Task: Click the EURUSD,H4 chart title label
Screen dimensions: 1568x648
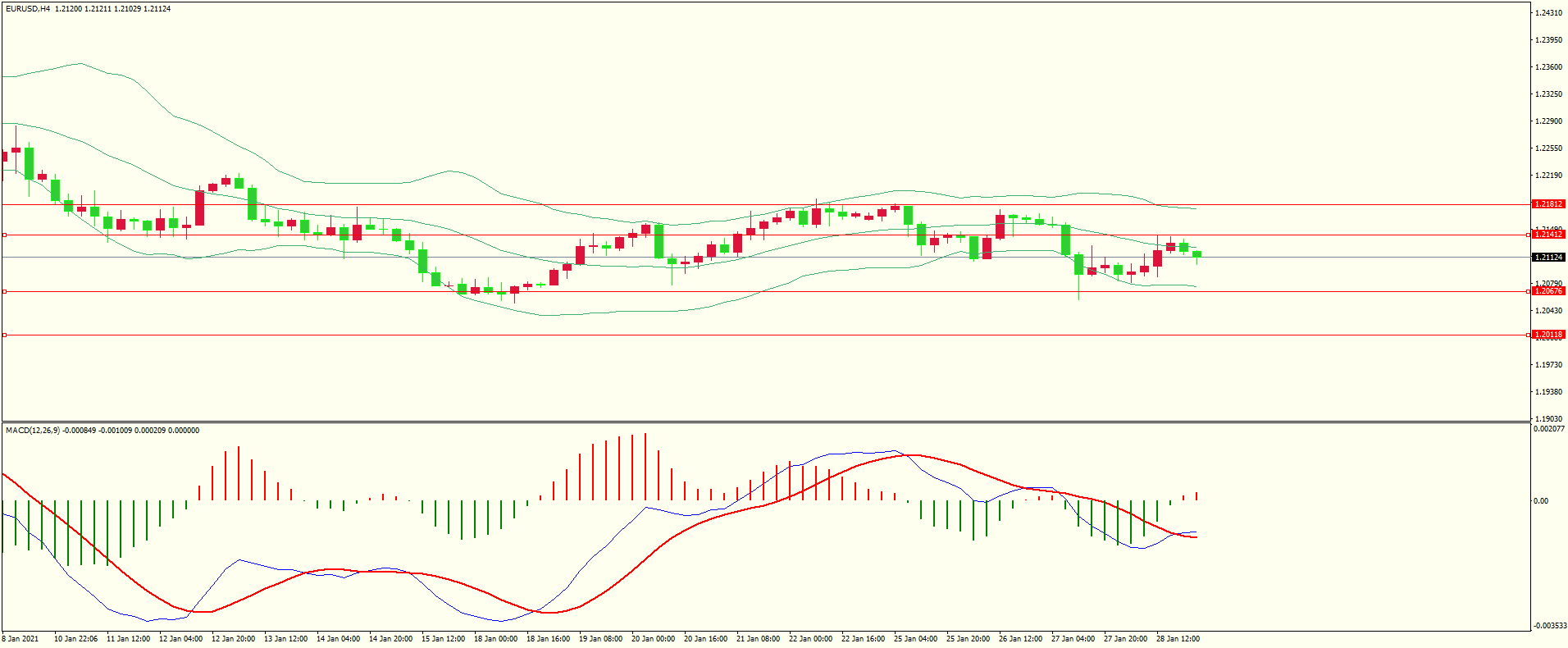Action: [x=28, y=9]
